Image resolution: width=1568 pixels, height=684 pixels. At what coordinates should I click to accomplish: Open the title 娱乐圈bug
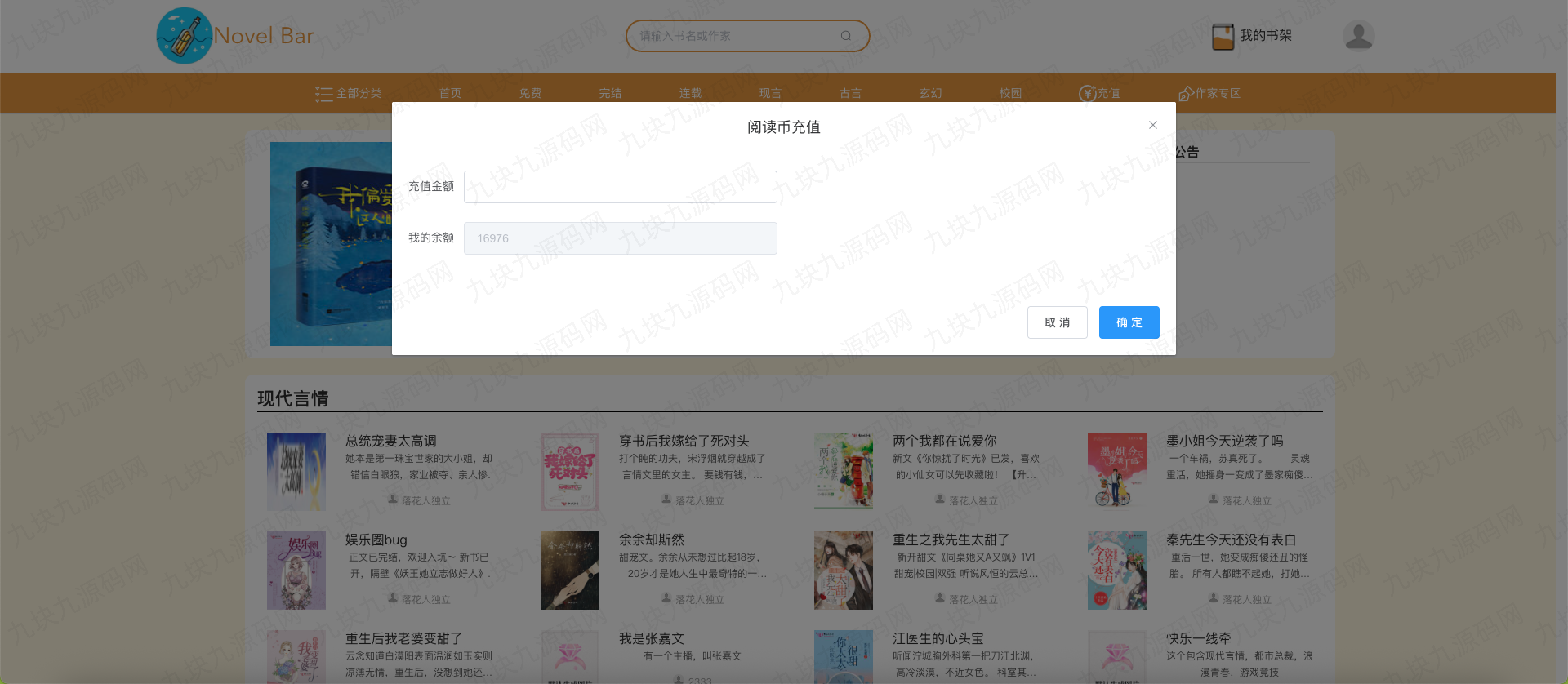(376, 540)
